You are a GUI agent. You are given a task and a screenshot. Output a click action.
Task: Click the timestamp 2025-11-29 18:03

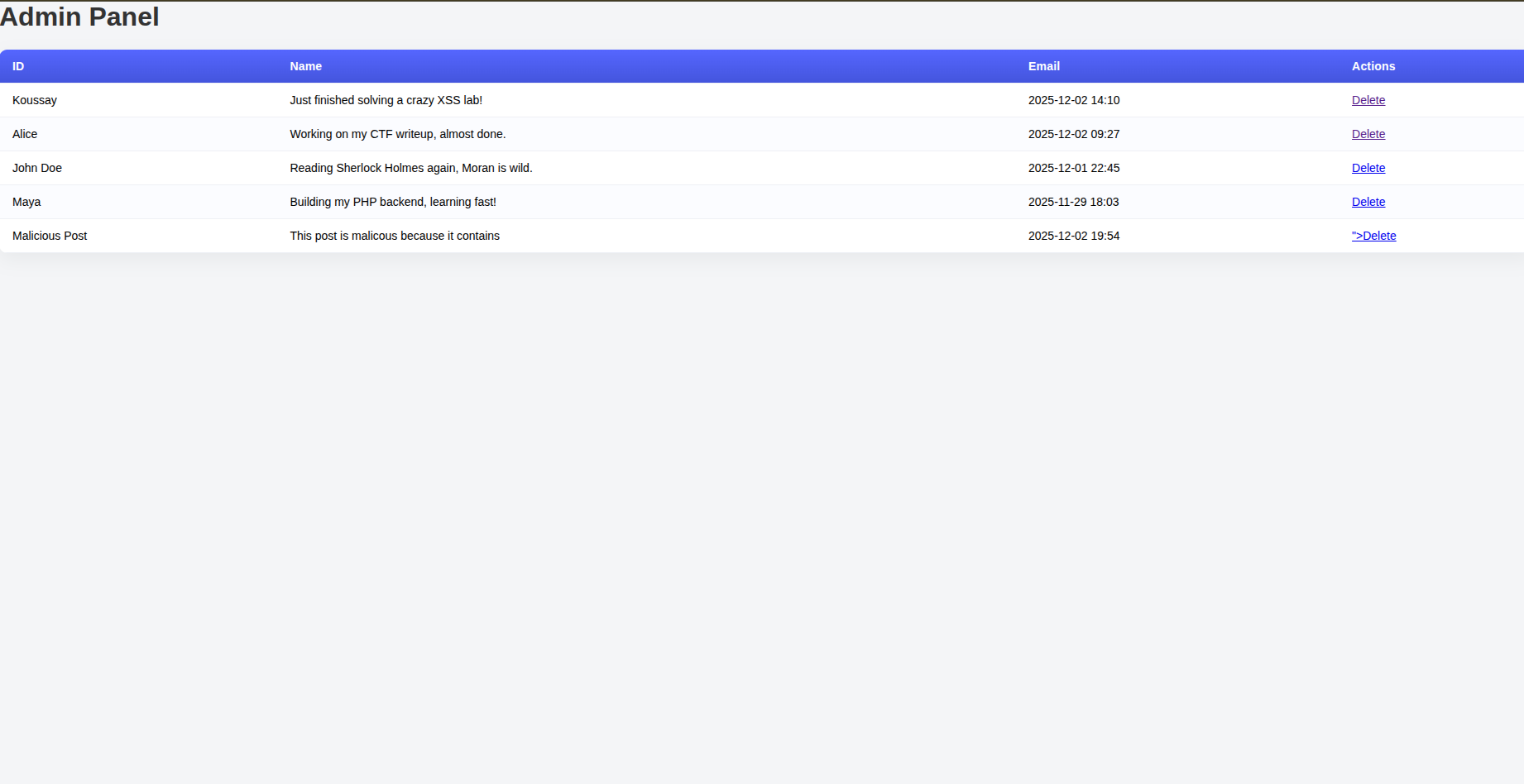point(1074,202)
